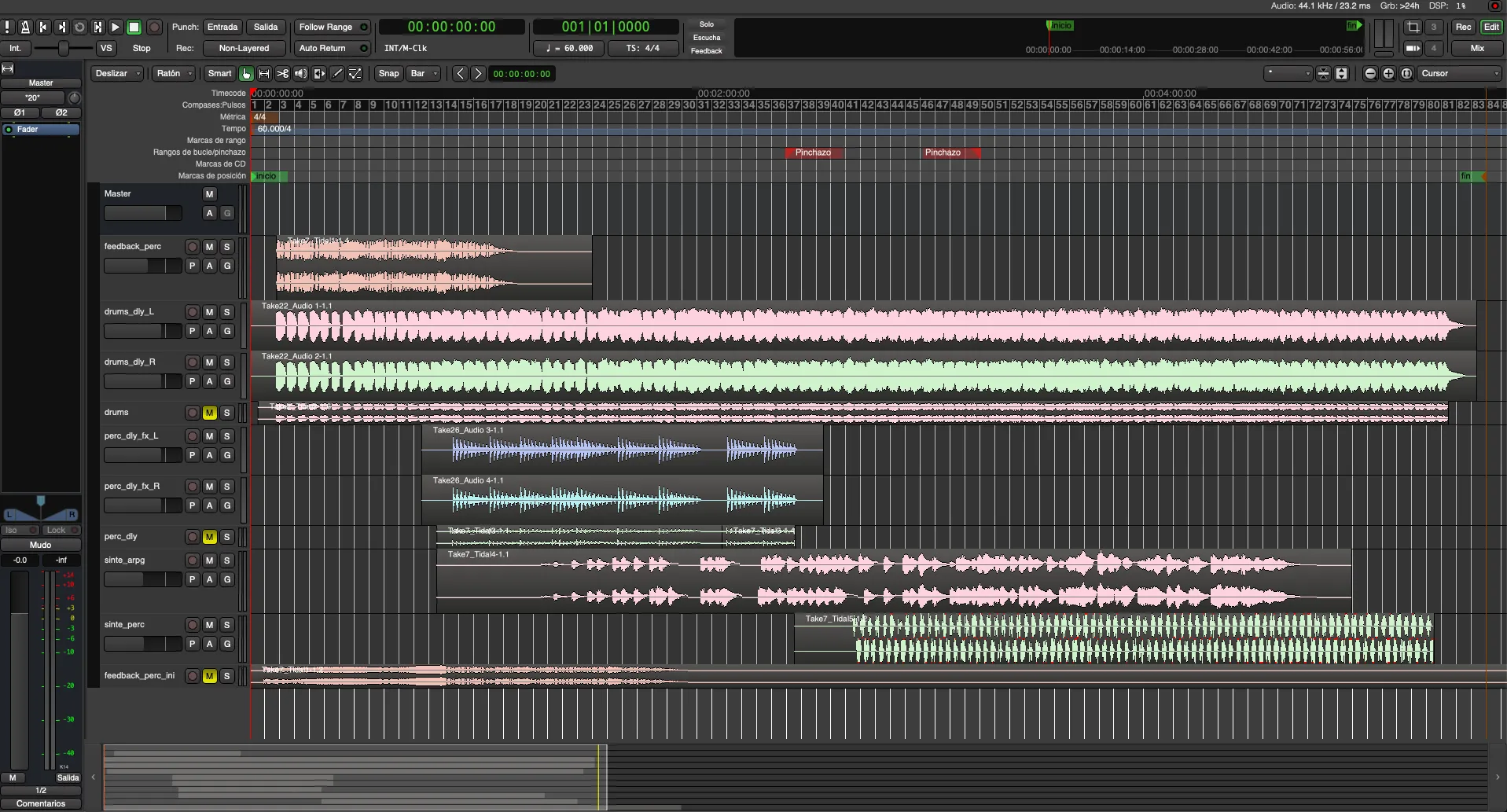
Task: Click the play range/selection icon
Action: point(97,27)
